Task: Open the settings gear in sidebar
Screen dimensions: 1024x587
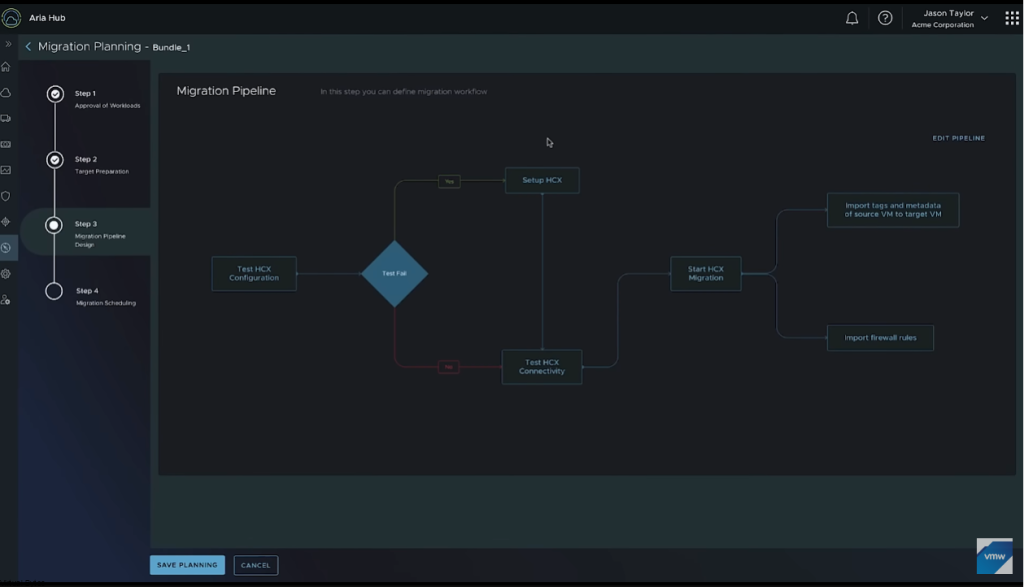Action: (6, 274)
